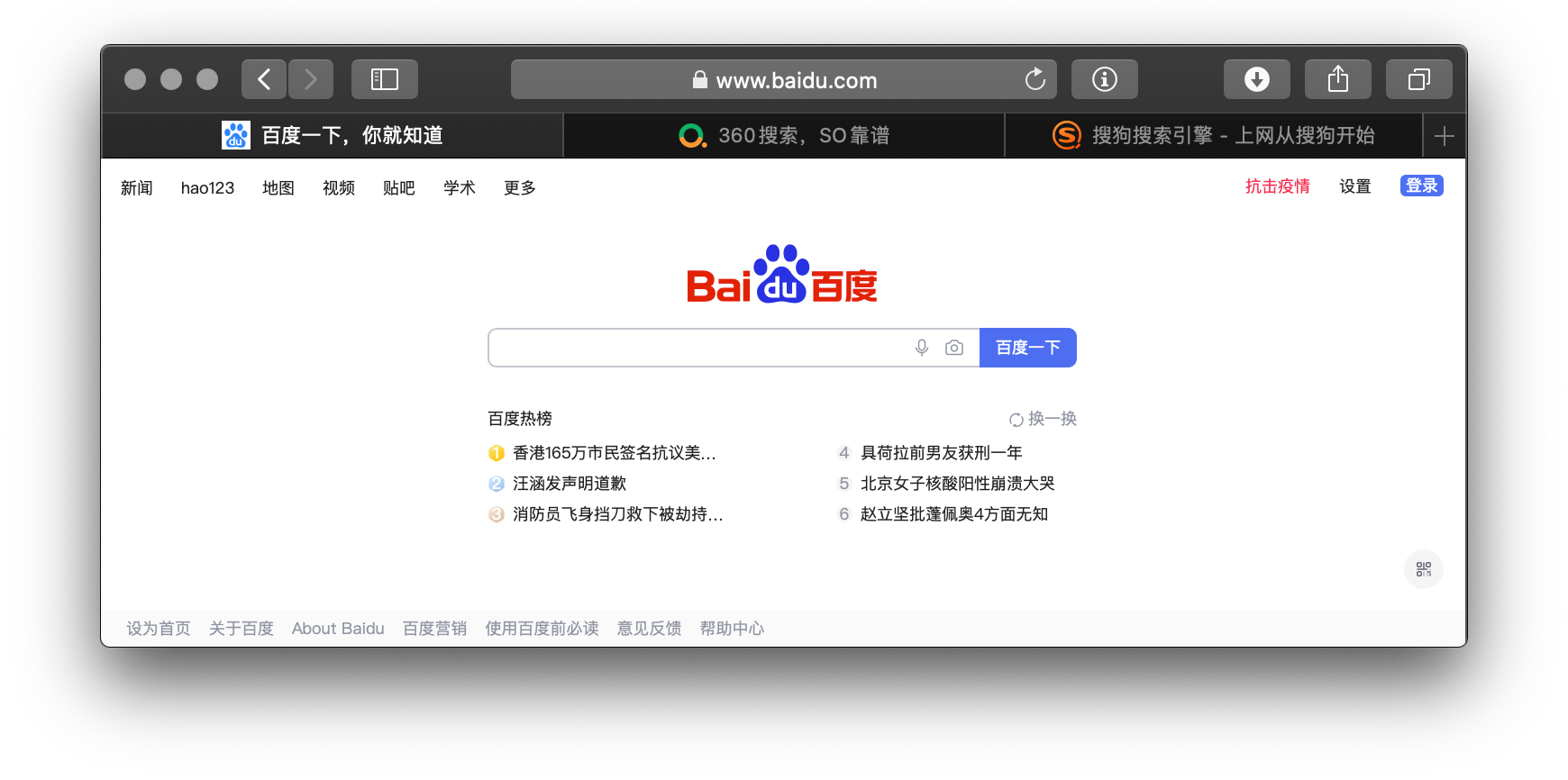Open the 贴吧 navigation link
This screenshot has height=780, width=1568.
pyautogui.click(x=399, y=187)
